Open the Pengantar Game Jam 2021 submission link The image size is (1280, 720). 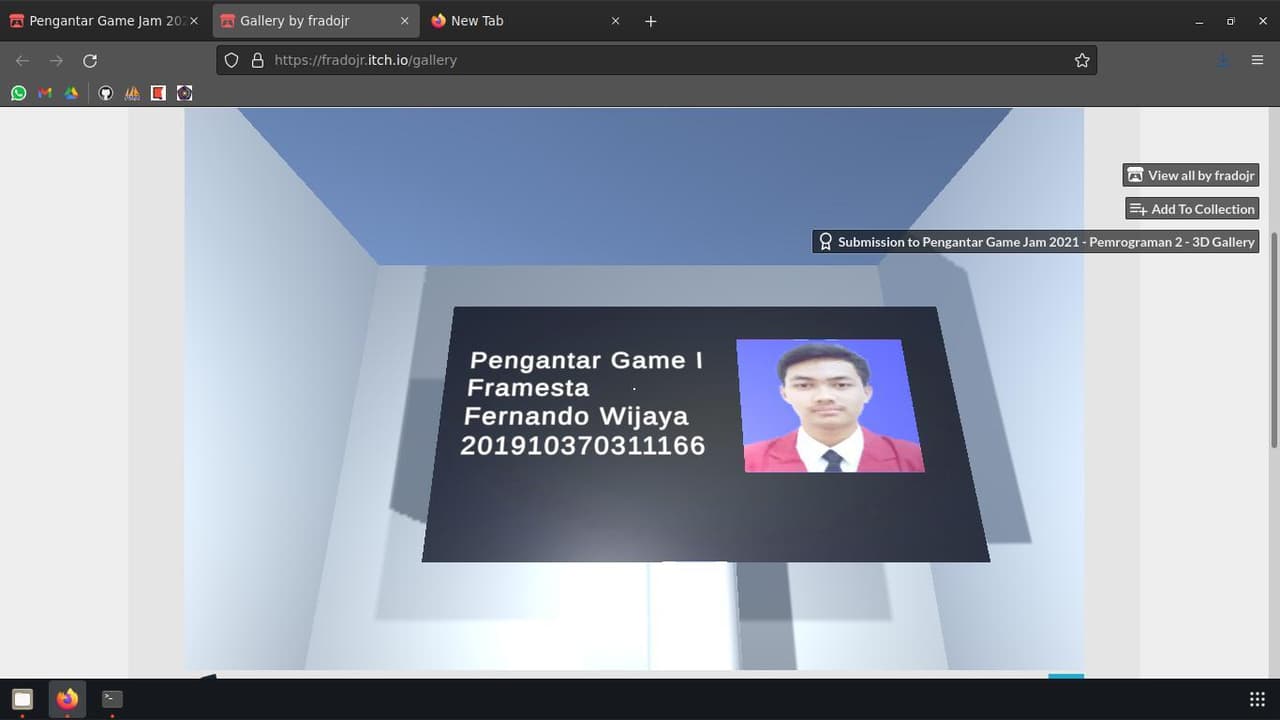coord(1035,242)
